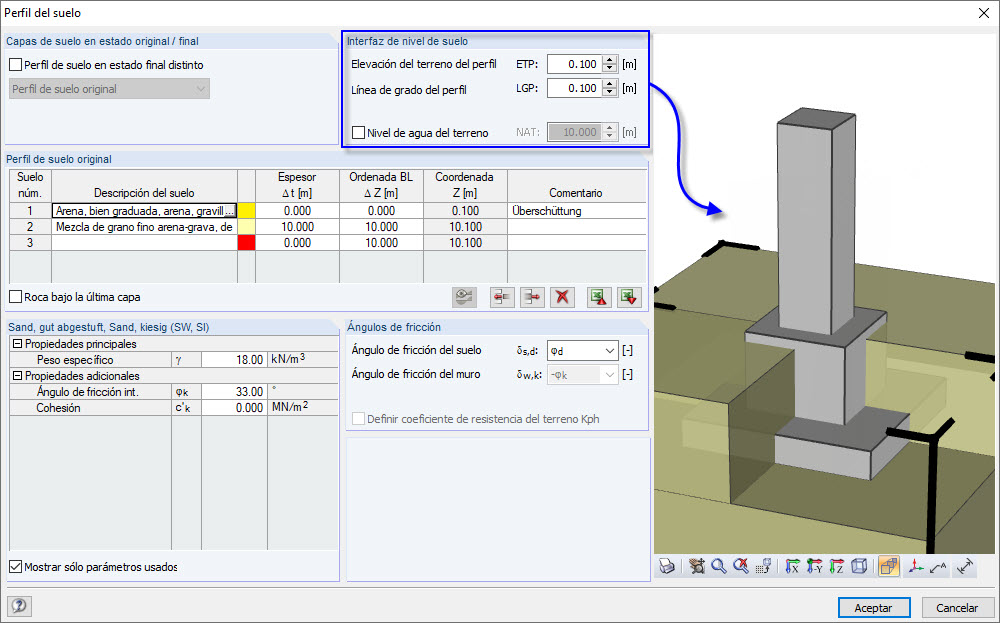Increase ETP value with up spinner
The width and height of the screenshot is (1000, 623).
pos(610,60)
